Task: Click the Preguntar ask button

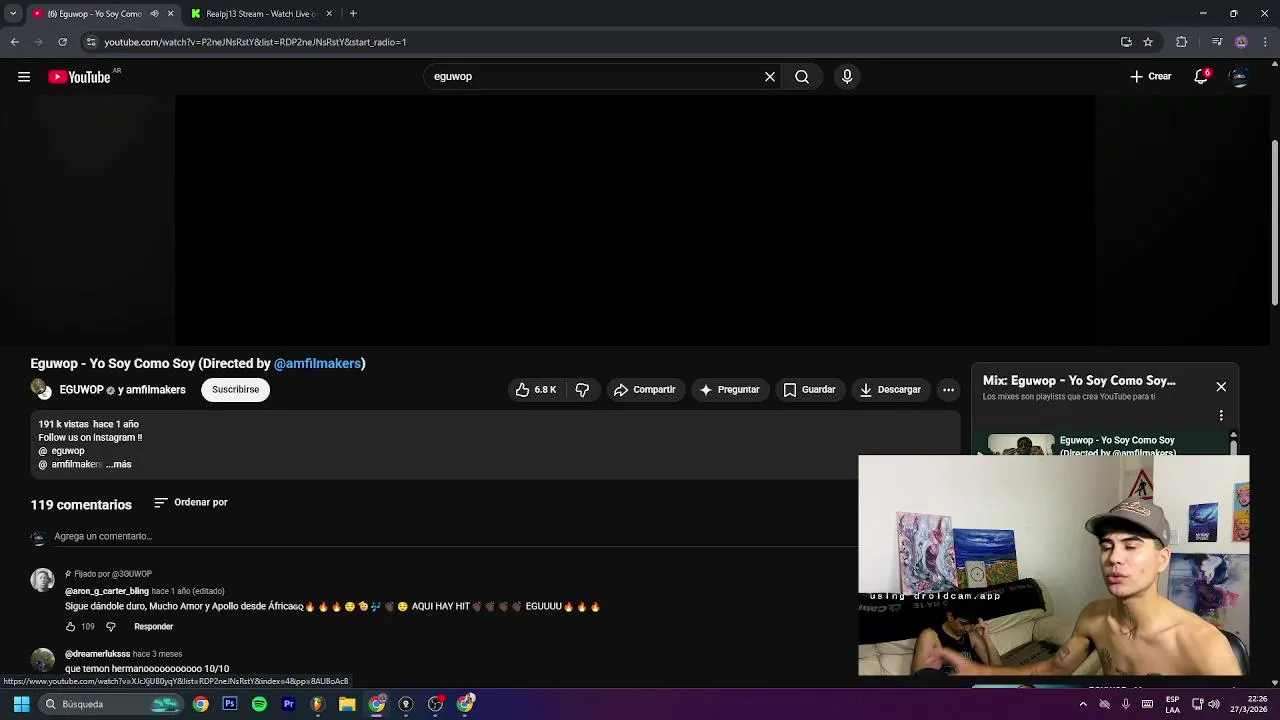Action: click(729, 390)
